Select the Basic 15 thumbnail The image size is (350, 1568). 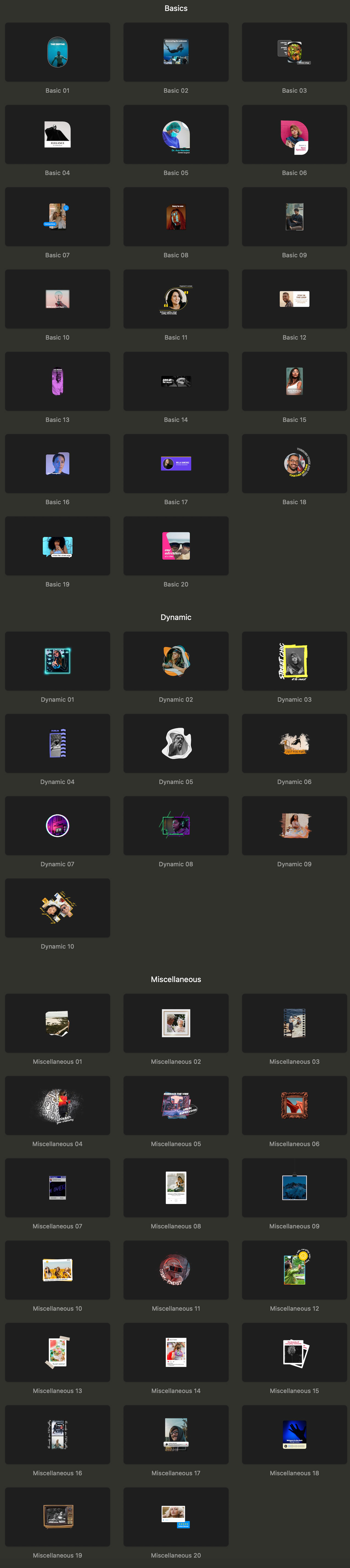pos(295,381)
